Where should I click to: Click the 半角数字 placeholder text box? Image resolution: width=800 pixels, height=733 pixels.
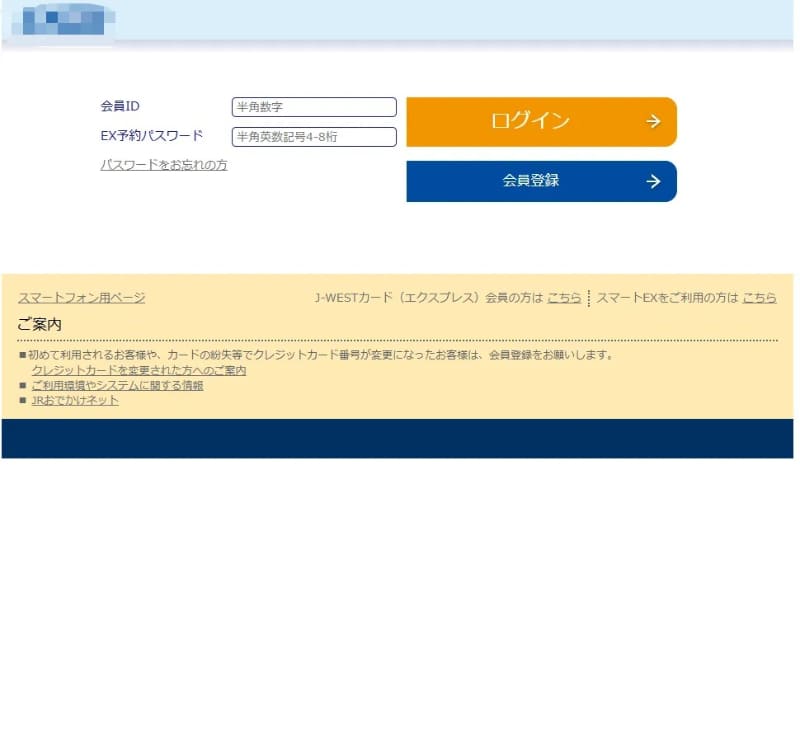pyautogui.click(x=313, y=106)
